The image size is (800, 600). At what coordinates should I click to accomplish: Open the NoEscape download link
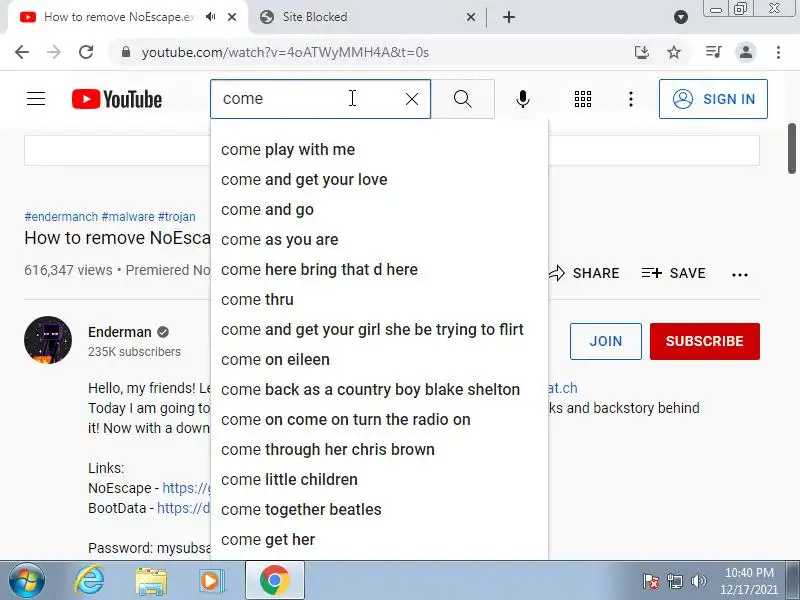(x=186, y=488)
